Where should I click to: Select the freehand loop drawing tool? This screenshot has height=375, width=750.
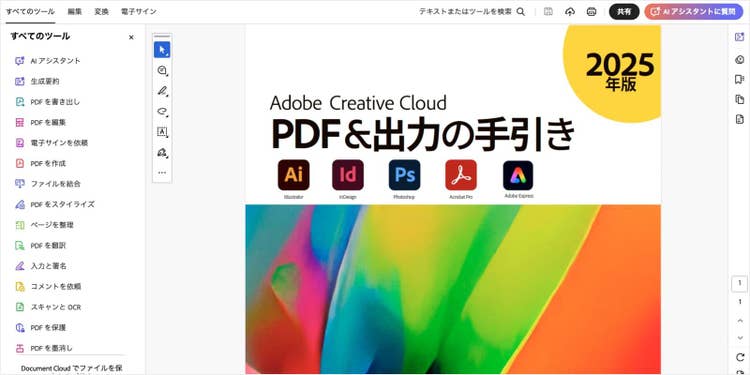pos(162,111)
